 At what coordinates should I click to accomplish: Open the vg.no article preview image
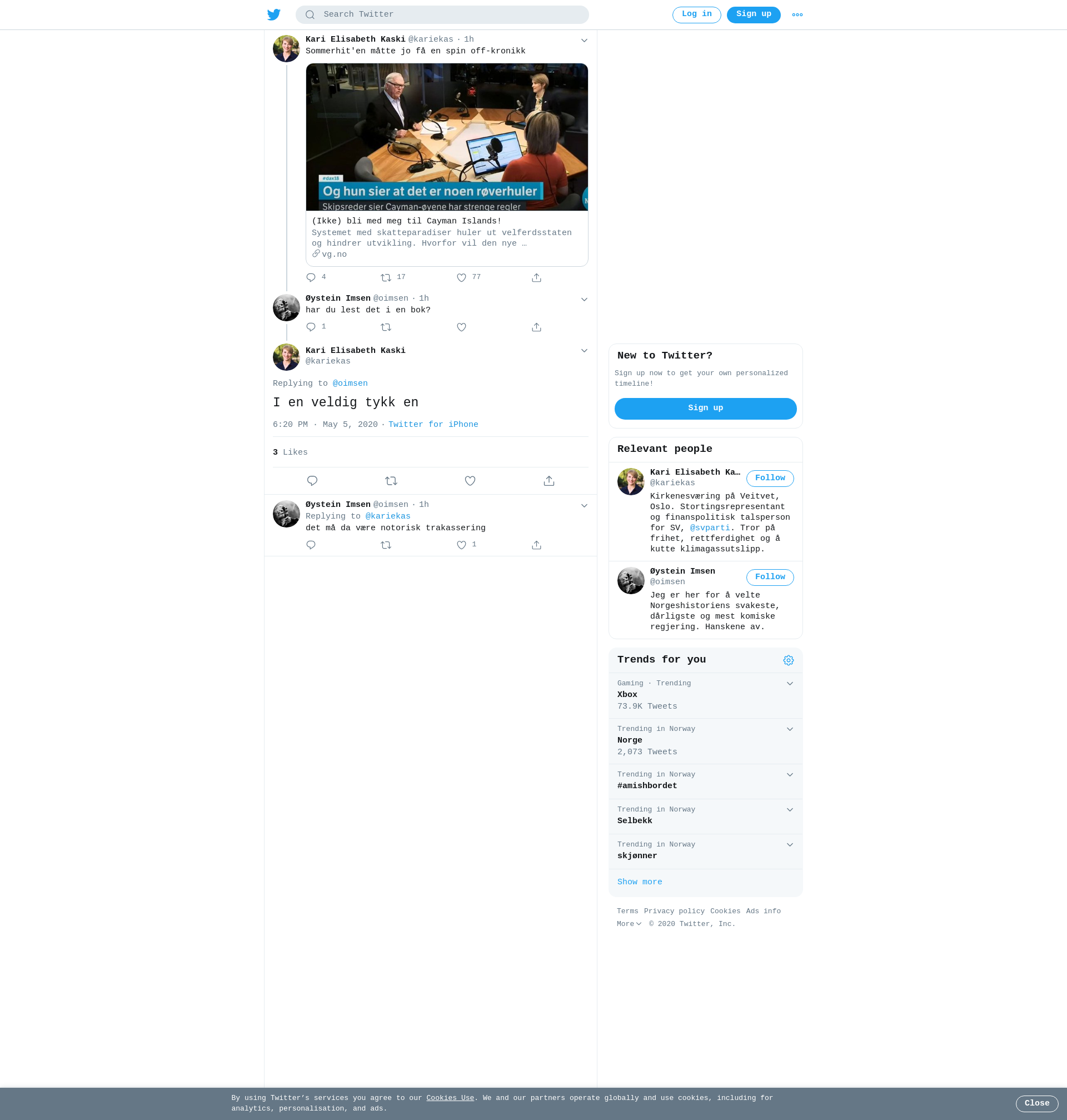pos(446,137)
